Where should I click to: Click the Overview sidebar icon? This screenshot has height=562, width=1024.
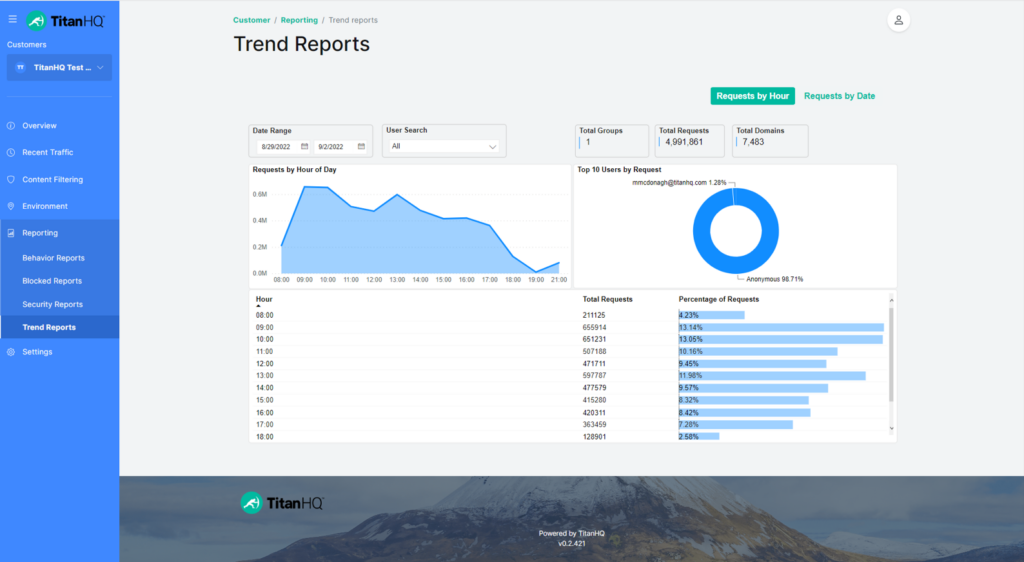point(11,126)
